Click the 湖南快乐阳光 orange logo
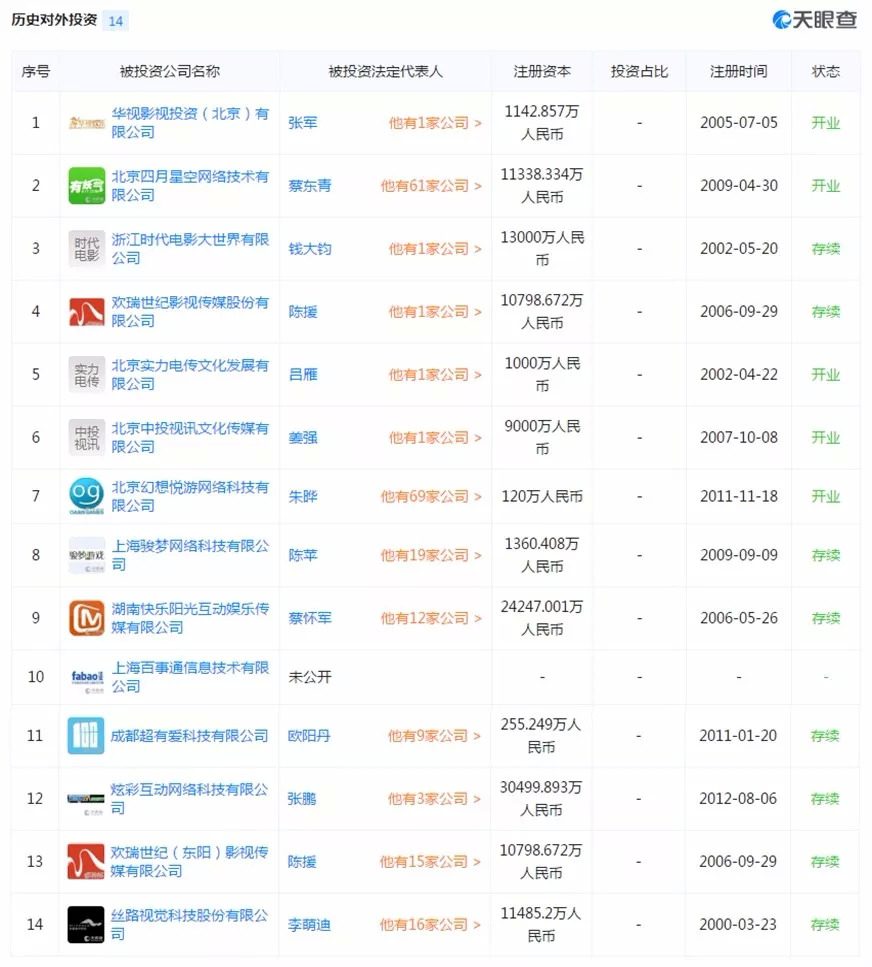This screenshot has height=967, width=872. (x=86, y=618)
